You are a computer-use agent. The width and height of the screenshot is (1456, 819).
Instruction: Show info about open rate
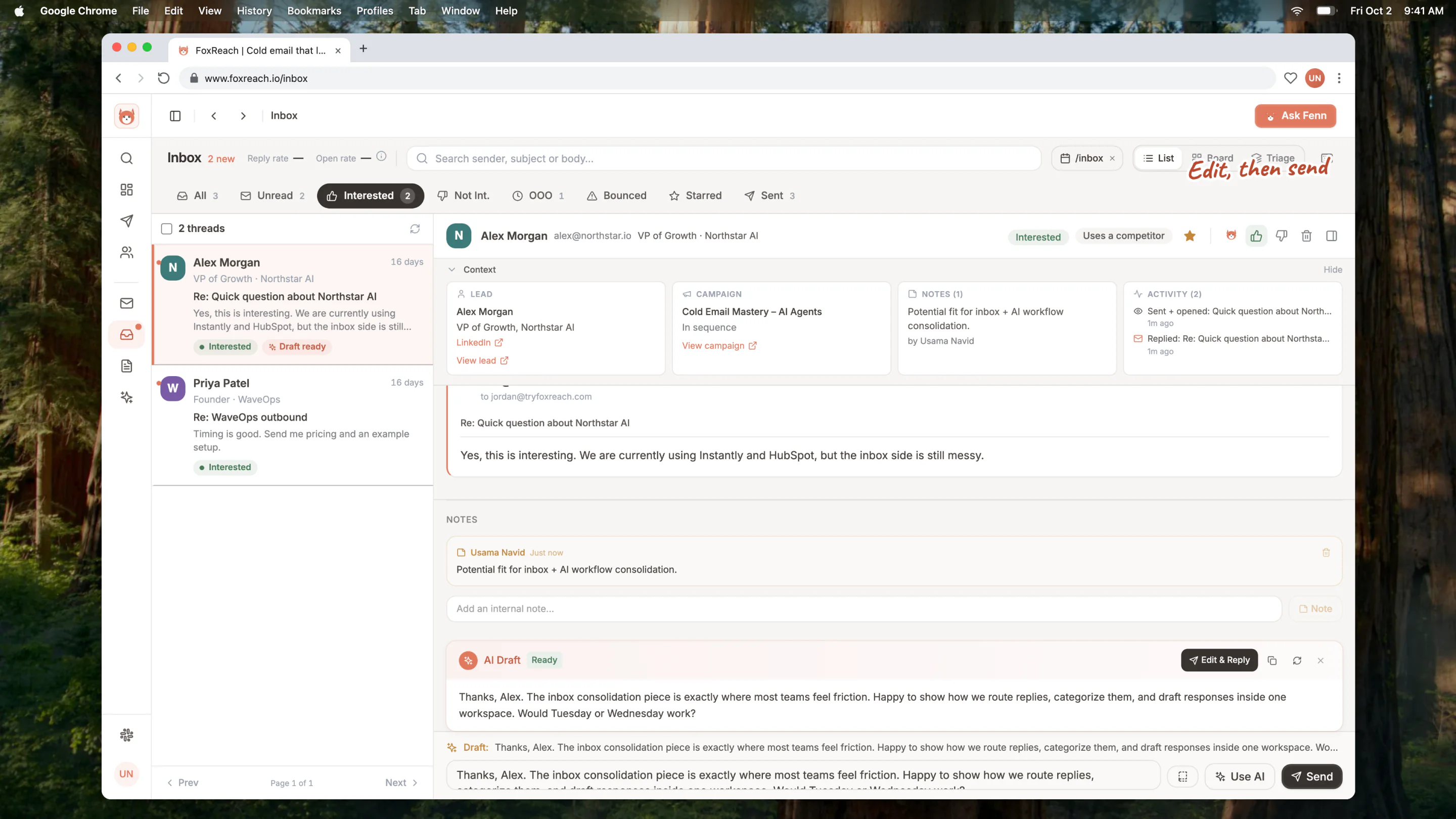pyautogui.click(x=382, y=156)
